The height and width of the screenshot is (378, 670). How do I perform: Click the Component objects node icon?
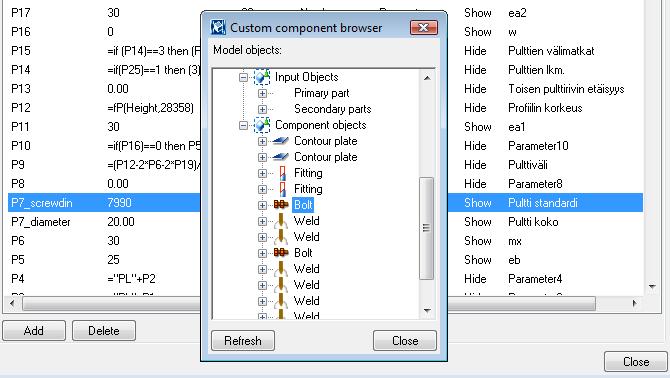click(x=262, y=125)
